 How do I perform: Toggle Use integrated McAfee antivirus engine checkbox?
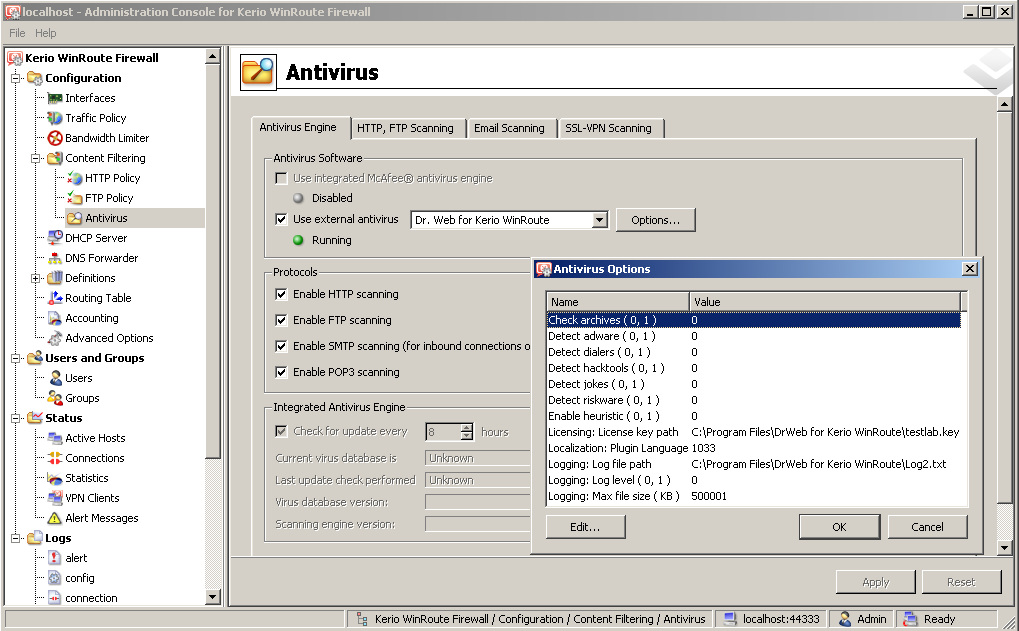pyautogui.click(x=281, y=178)
